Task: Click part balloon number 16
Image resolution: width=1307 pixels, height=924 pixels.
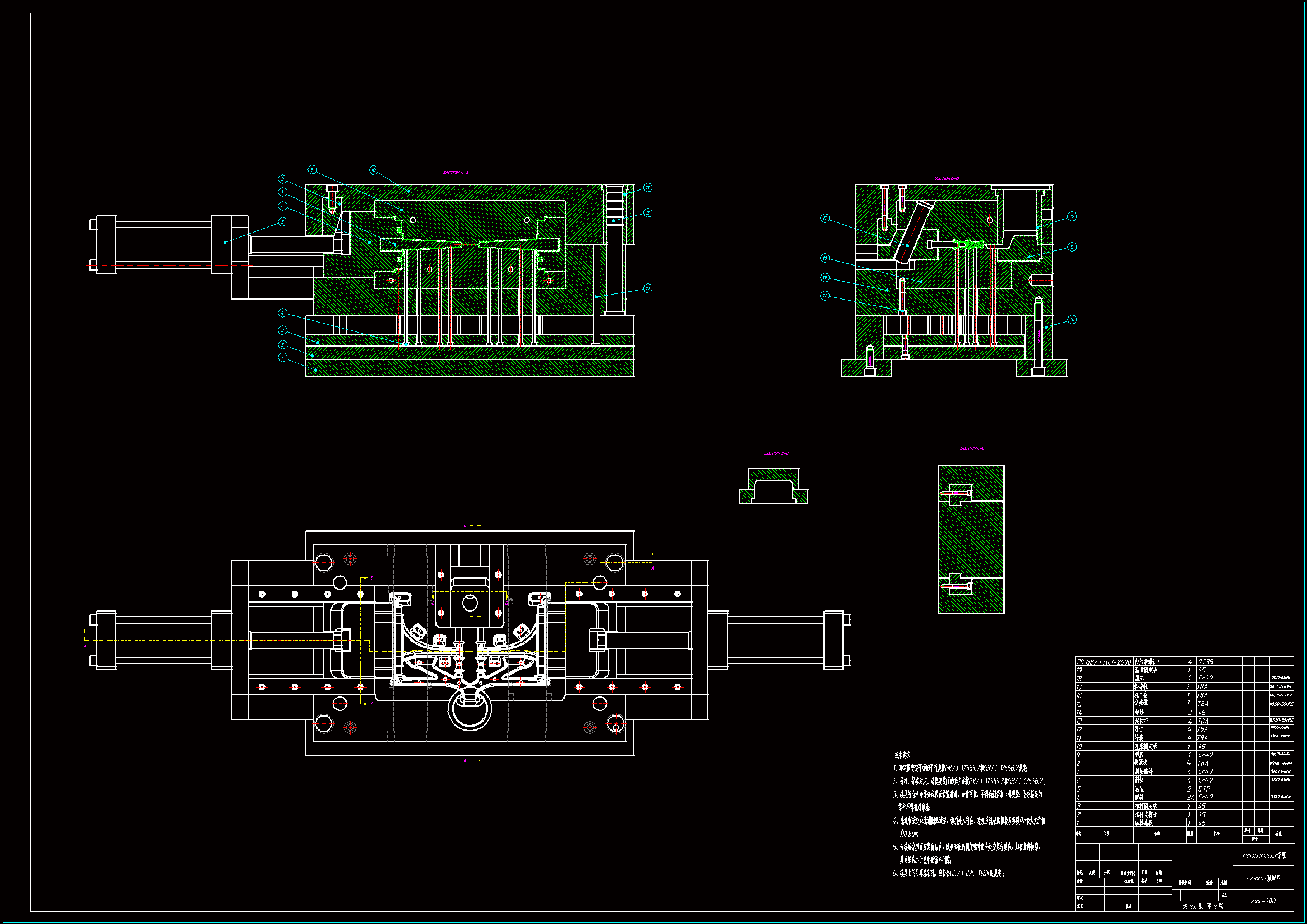Action: [x=1072, y=216]
